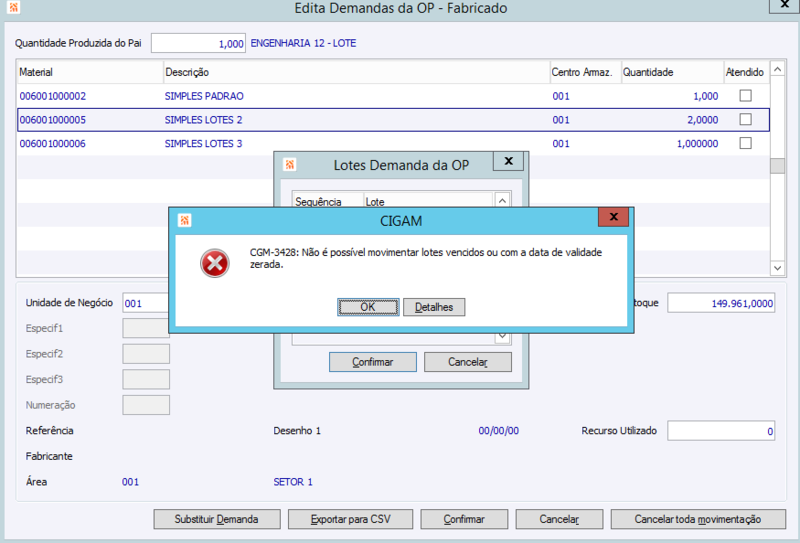The image size is (800, 543).
Task: Click the Atendido column header
Action: [744, 72]
